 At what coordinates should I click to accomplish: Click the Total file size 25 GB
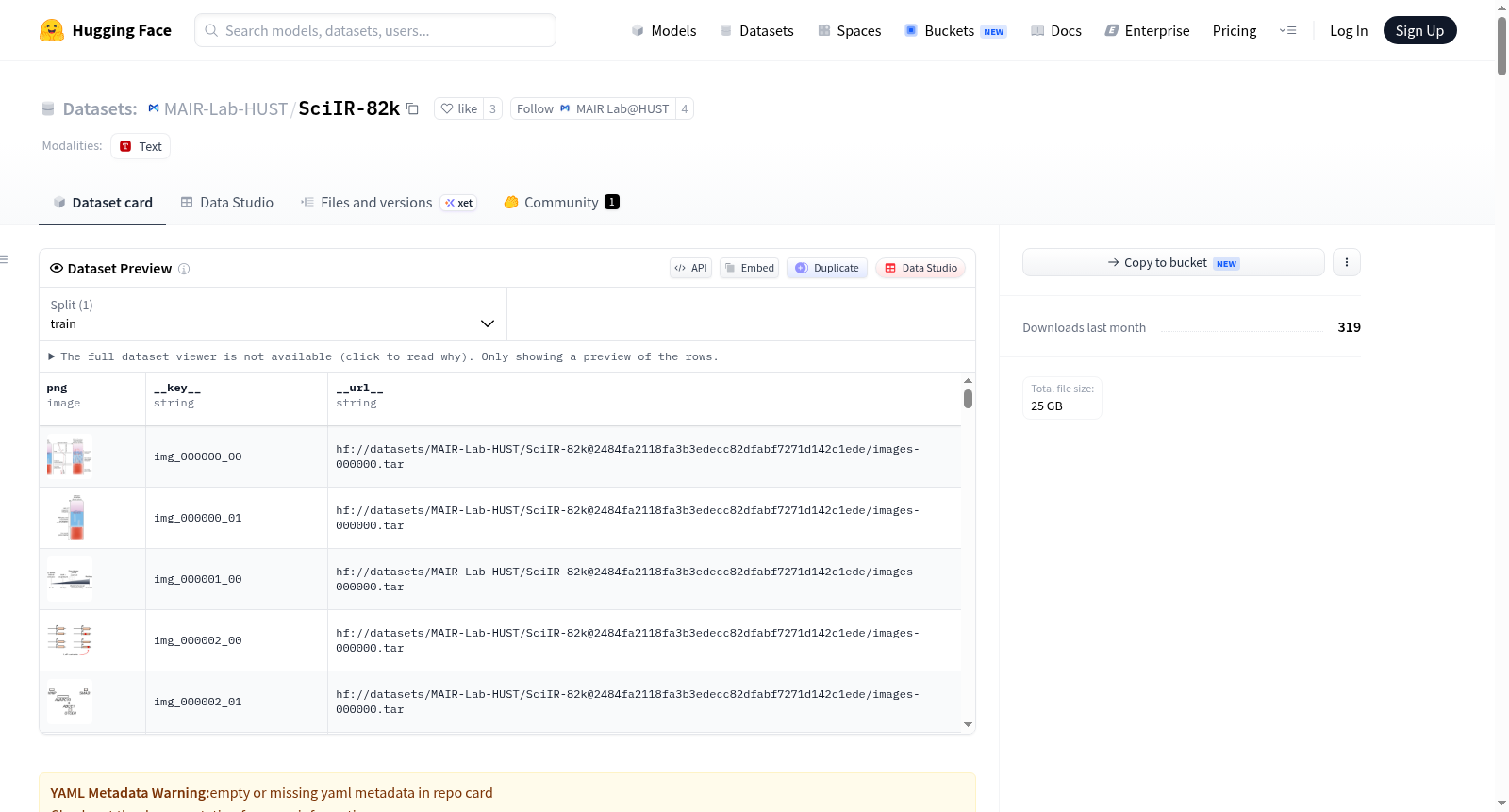tap(1062, 398)
